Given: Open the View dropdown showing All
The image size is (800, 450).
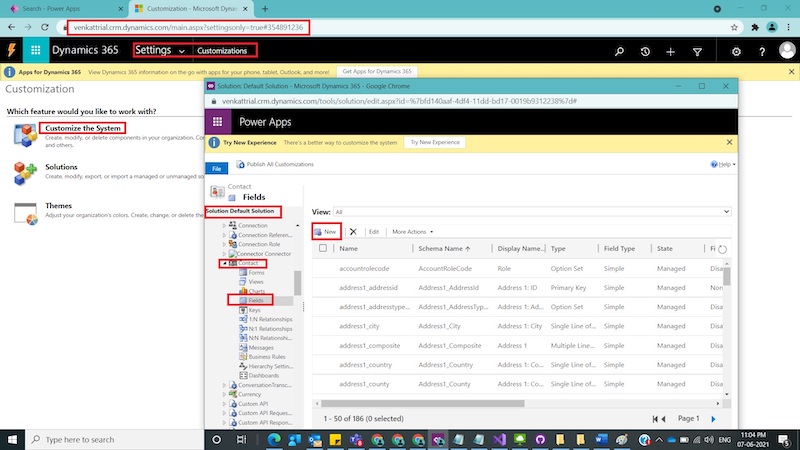Looking at the screenshot, I should click(532, 212).
